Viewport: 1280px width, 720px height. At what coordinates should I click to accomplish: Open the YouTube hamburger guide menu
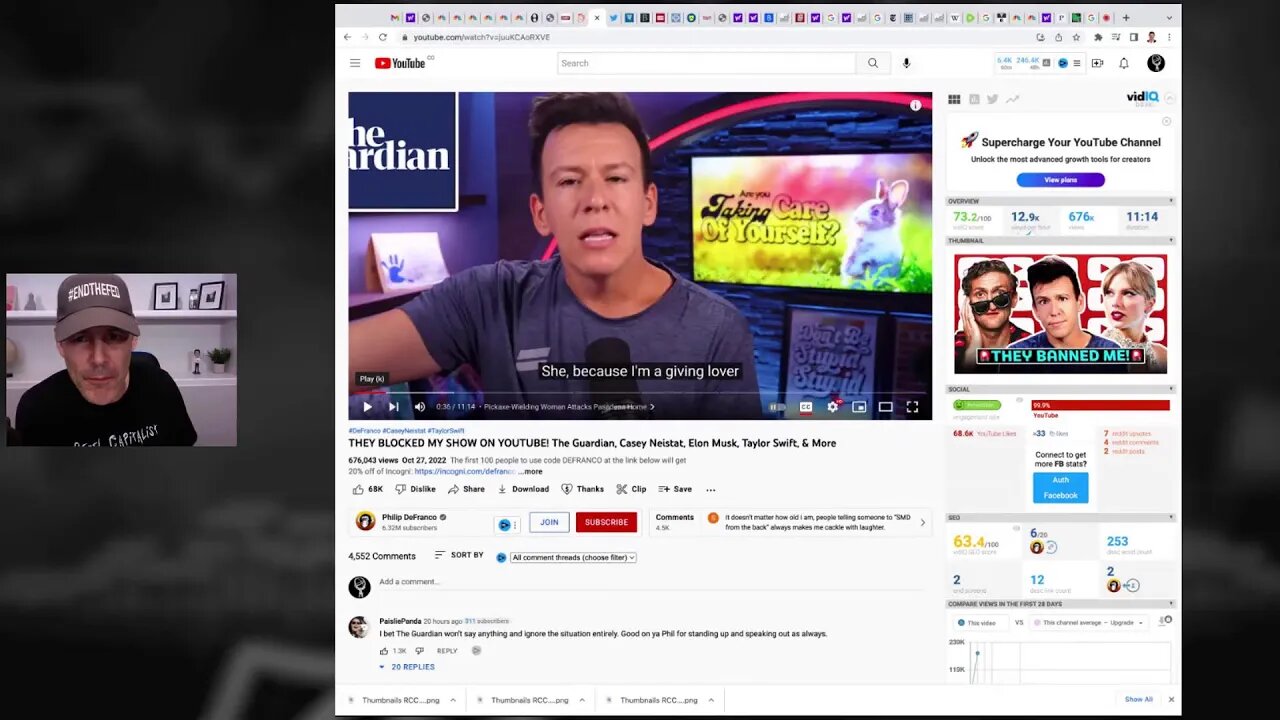point(355,63)
